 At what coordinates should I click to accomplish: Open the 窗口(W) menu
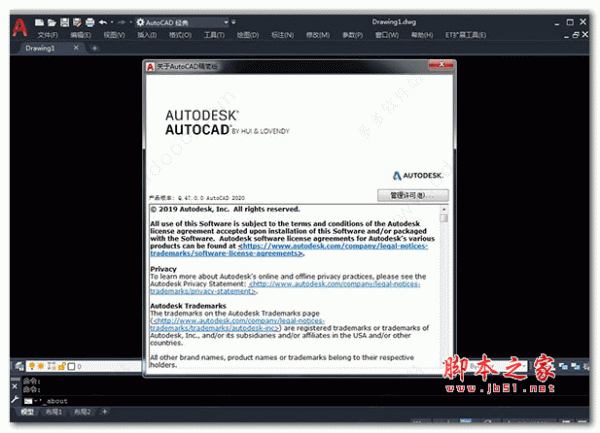pyautogui.click(x=386, y=35)
